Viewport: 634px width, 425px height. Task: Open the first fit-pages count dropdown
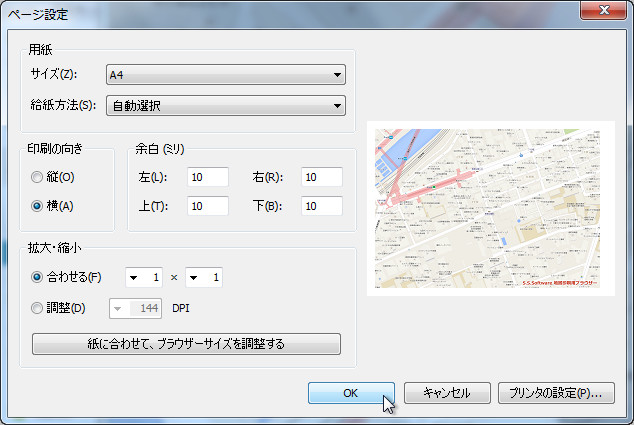[x=144, y=277]
